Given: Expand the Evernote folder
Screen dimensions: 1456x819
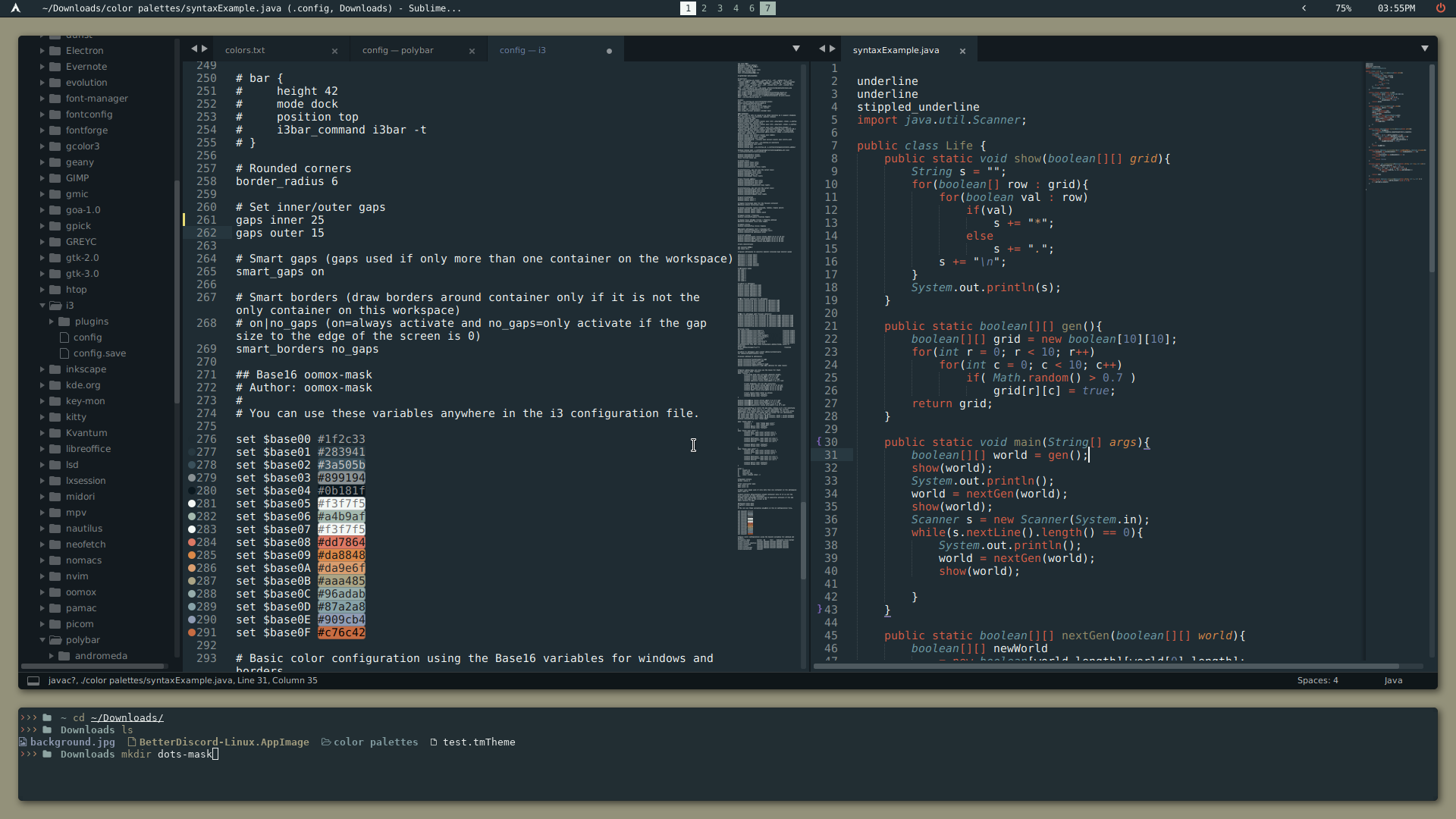Looking at the screenshot, I should 42,67.
